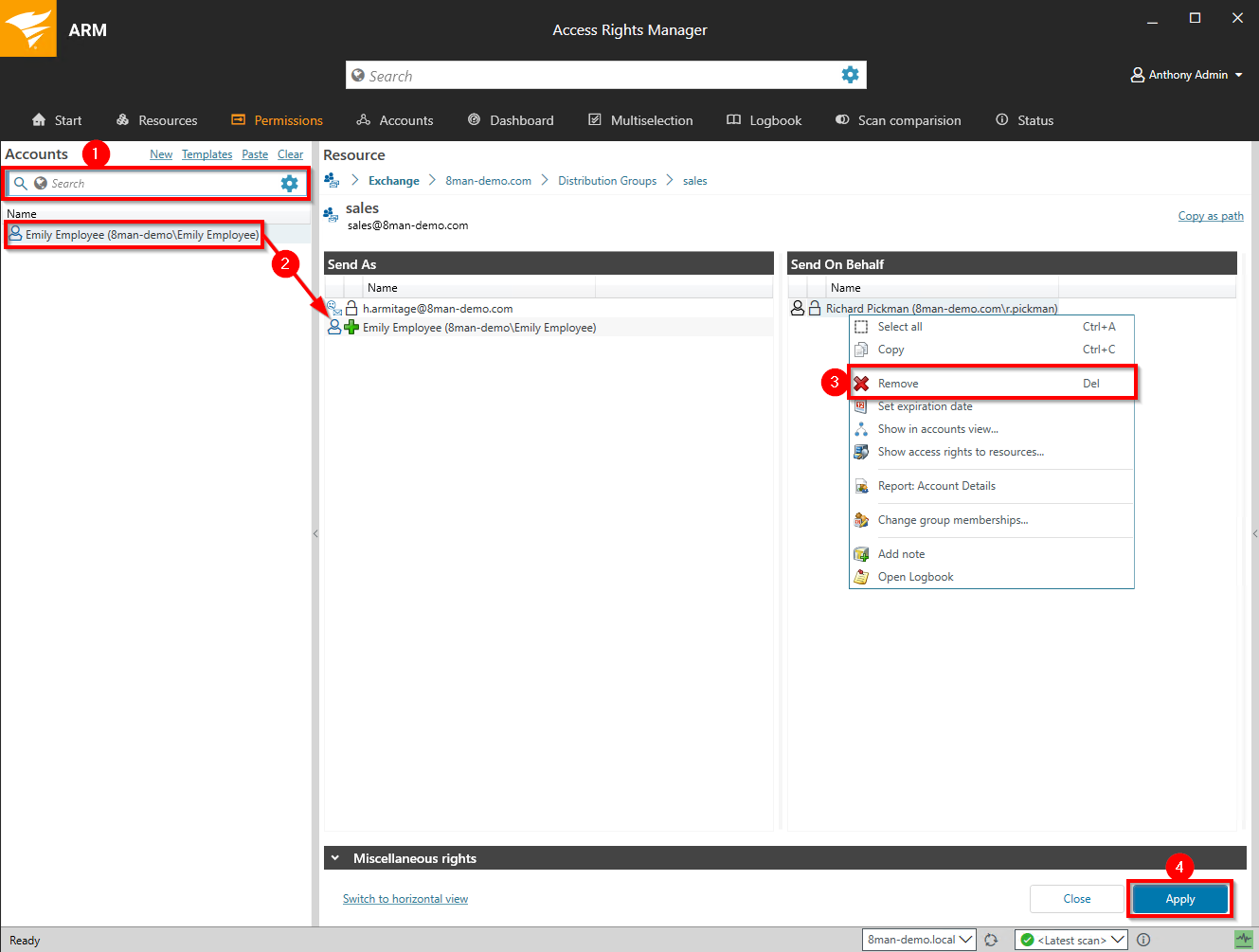The height and width of the screenshot is (952, 1259).
Task: Click Switch to horizontal view link
Action: 405,899
